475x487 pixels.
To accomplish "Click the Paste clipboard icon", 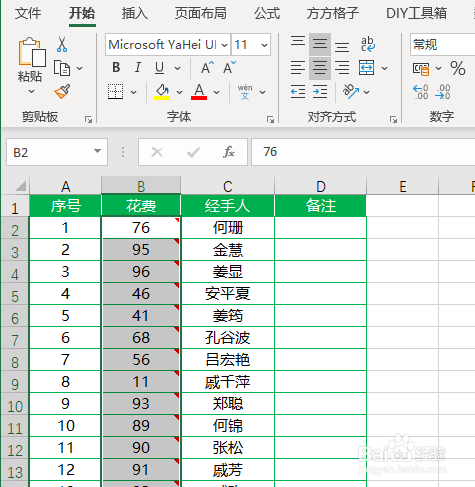I will point(32,52).
